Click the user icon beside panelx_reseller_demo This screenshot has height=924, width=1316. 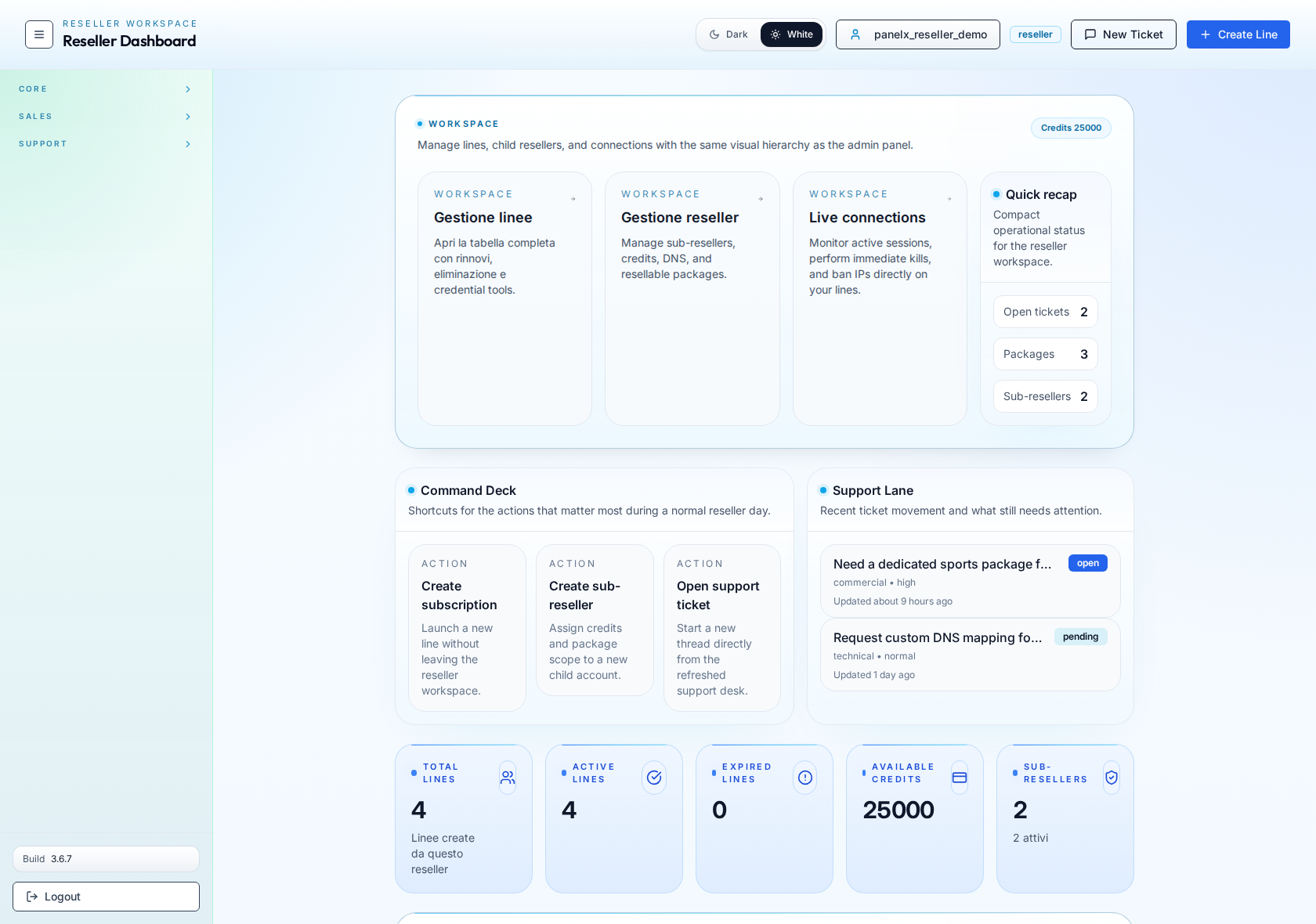pyautogui.click(x=856, y=34)
